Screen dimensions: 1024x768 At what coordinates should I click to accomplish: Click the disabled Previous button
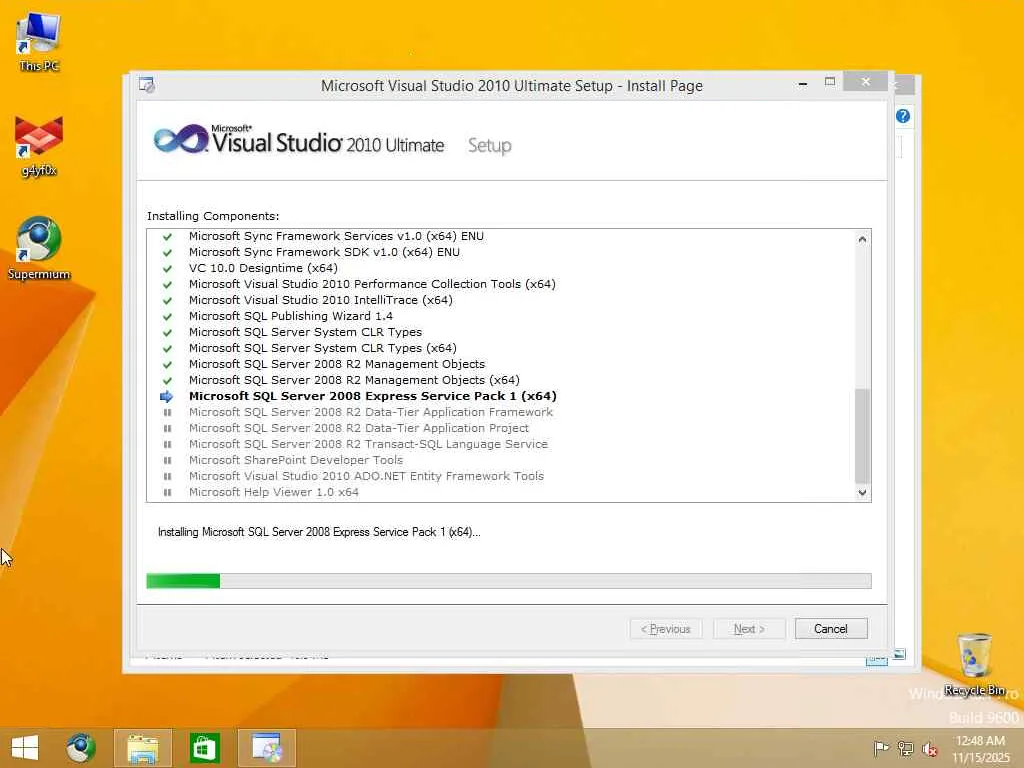coord(666,629)
